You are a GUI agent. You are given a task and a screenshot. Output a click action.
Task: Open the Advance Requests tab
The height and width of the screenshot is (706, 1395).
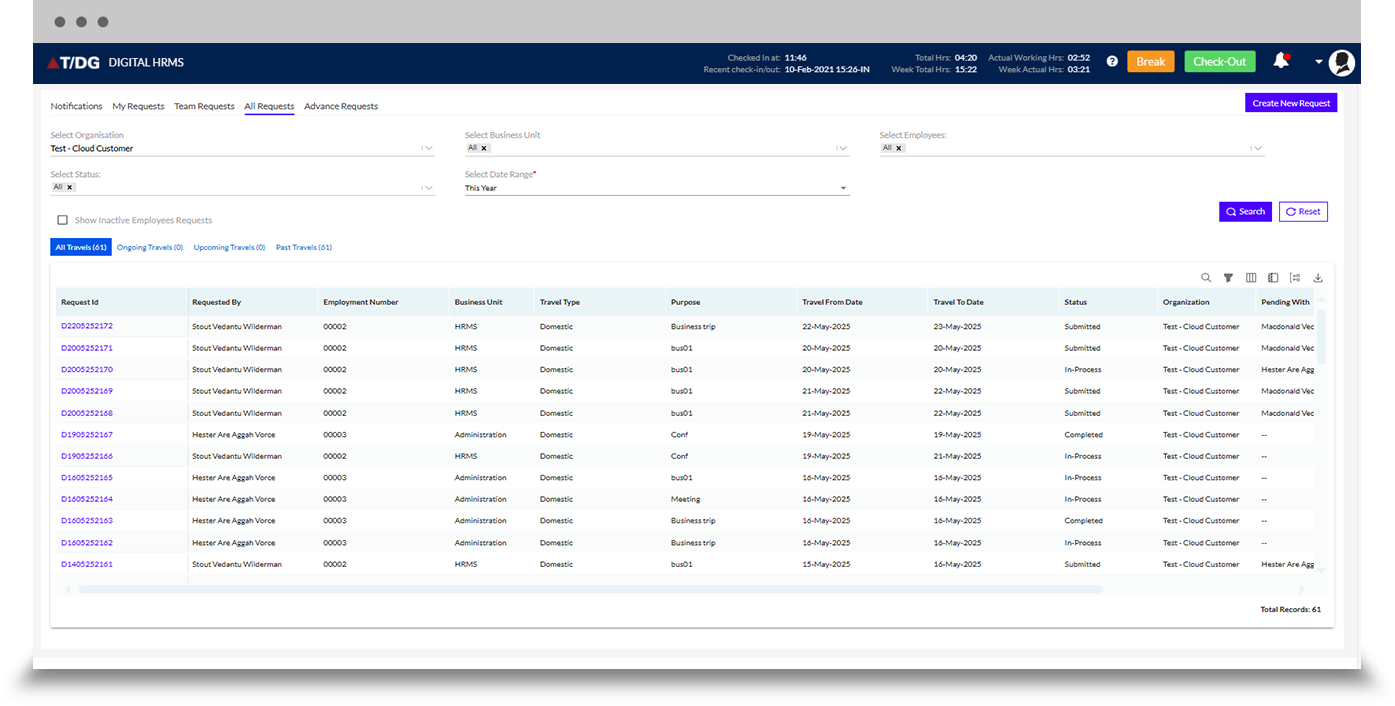(341, 106)
